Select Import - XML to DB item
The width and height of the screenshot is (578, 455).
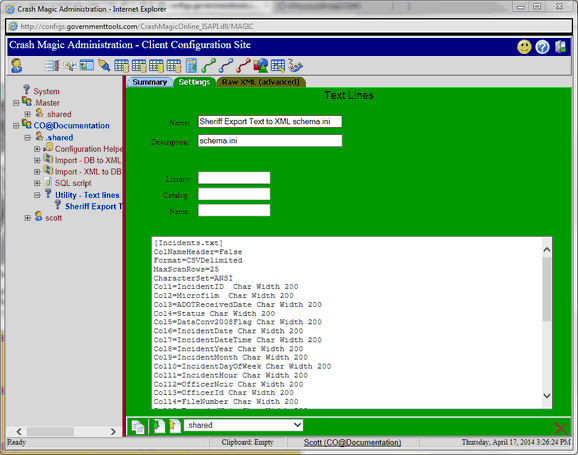click(x=88, y=172)
